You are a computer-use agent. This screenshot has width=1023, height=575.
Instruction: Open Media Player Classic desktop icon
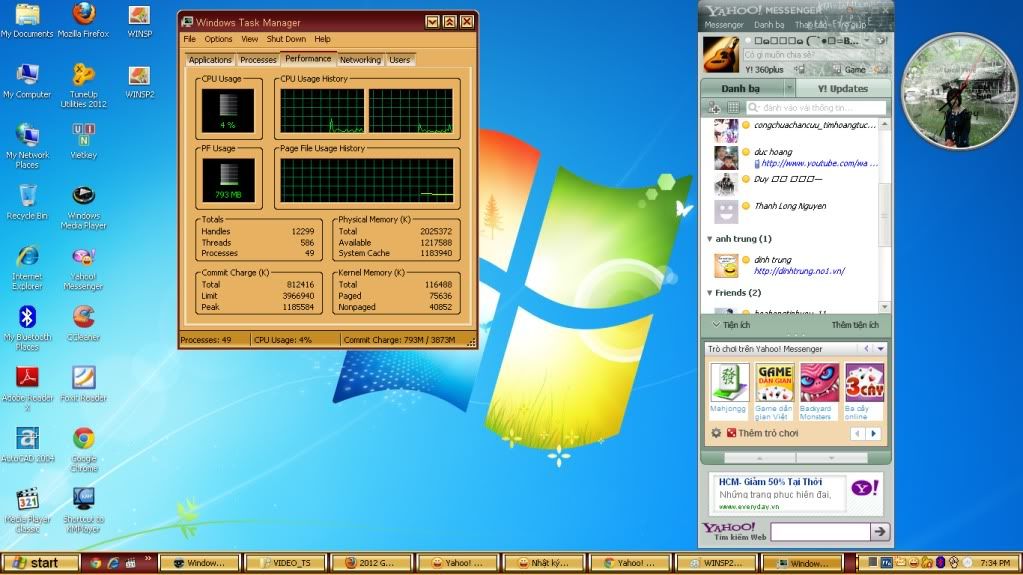click(27, 510)
